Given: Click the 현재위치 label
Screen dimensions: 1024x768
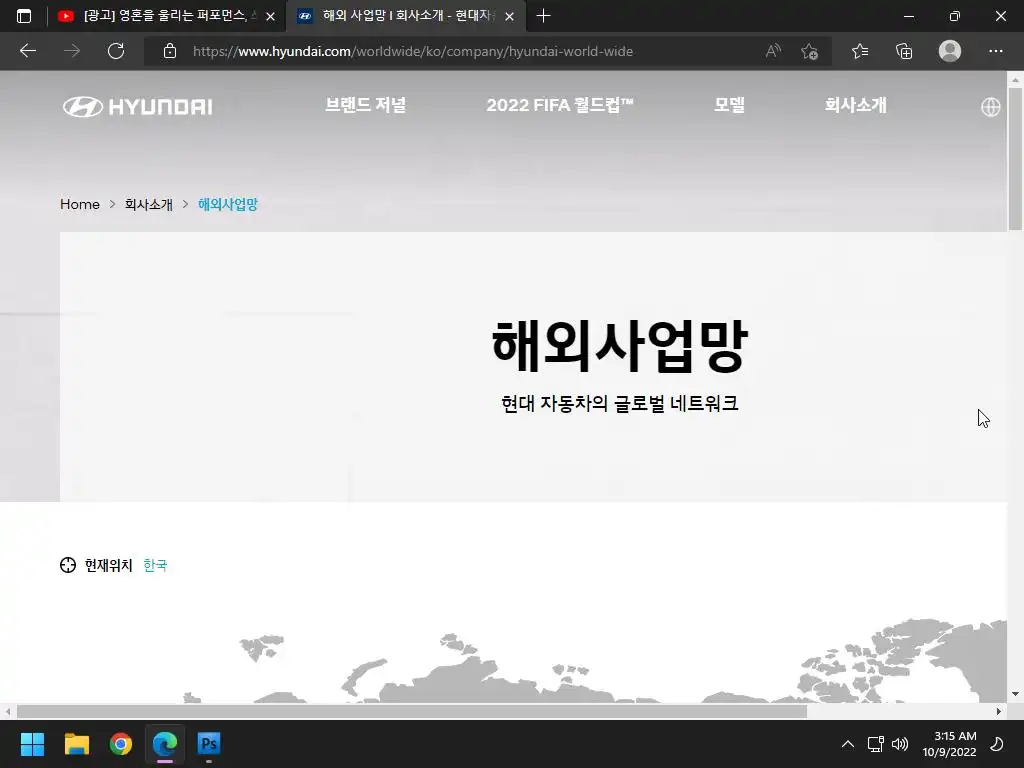Looking at the screenshot, I should [x=108, y=565].
